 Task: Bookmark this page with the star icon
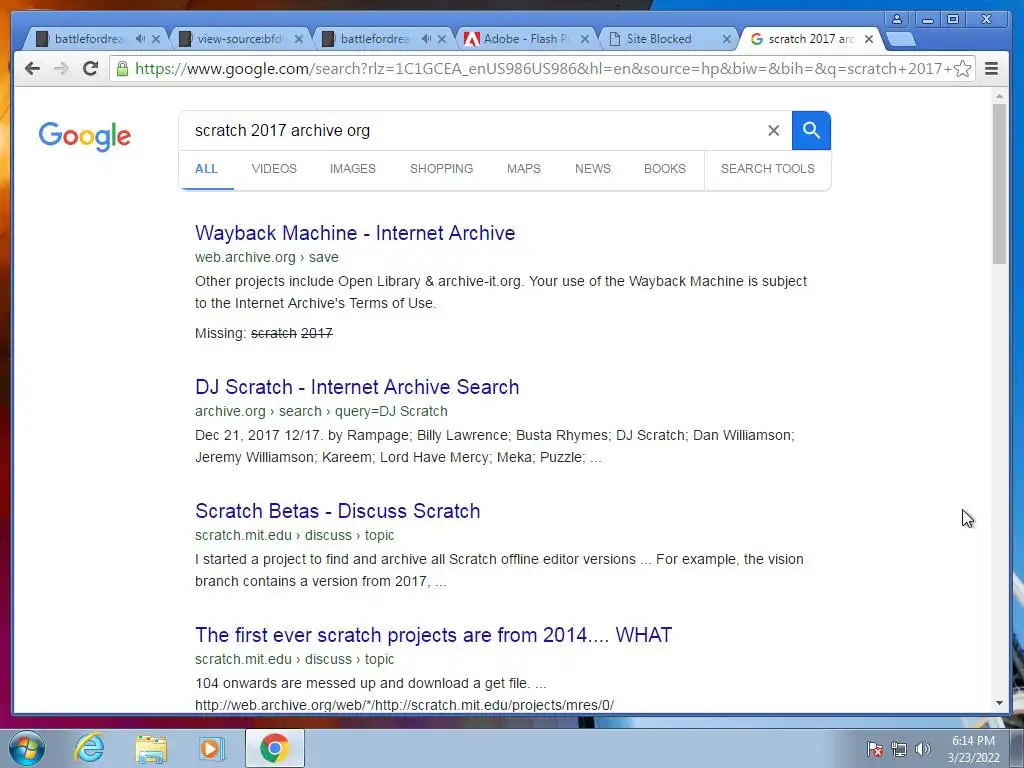tap(962, 69)
